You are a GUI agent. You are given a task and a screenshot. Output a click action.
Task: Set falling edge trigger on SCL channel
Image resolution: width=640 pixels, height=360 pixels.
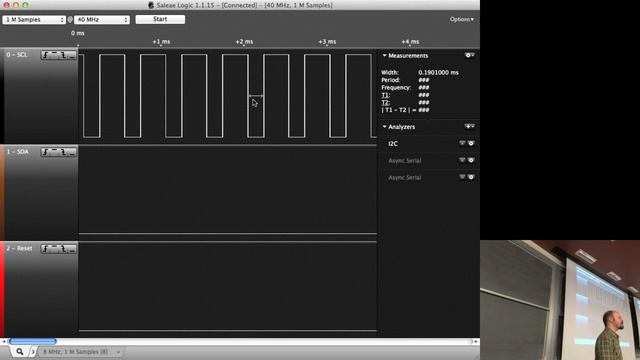point(63,55)
